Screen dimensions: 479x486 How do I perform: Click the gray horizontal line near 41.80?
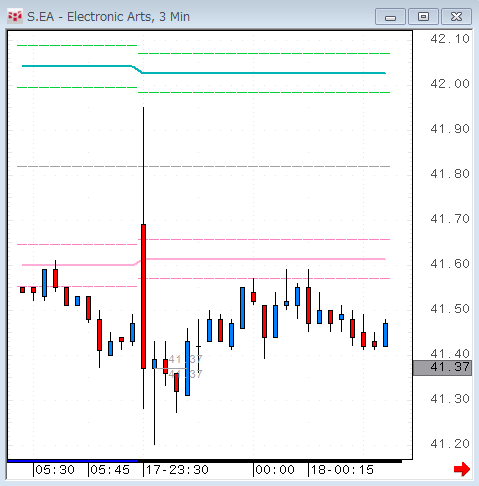coord(203,166)
